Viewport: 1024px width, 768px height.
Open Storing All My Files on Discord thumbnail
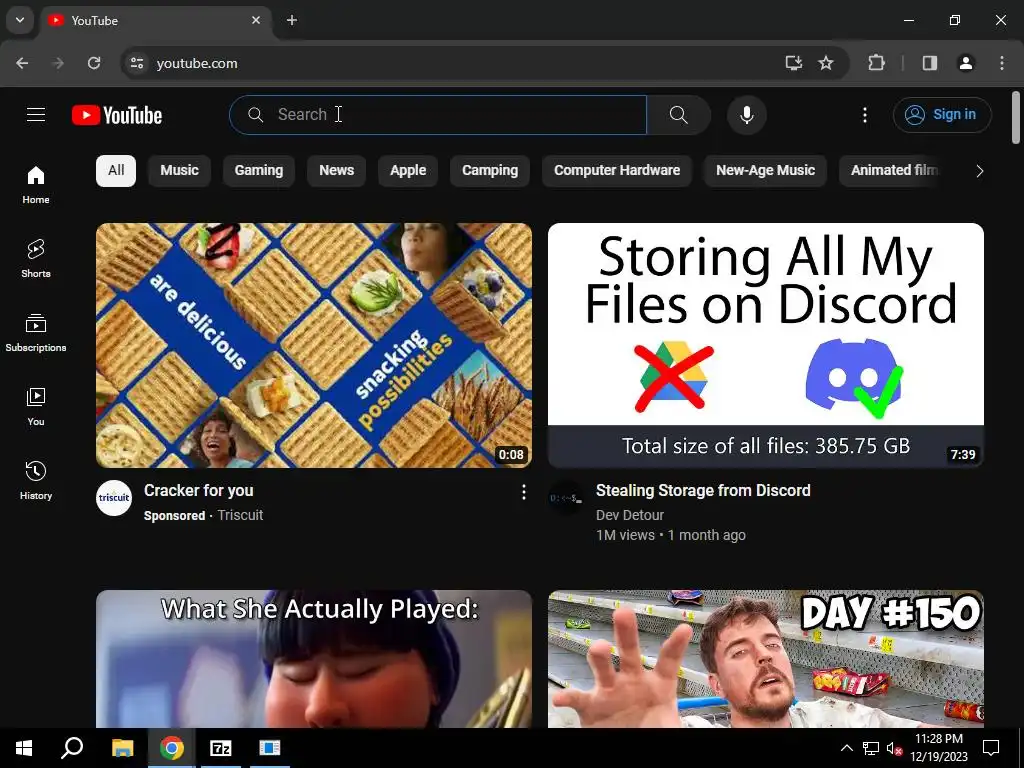click(766, 345)
